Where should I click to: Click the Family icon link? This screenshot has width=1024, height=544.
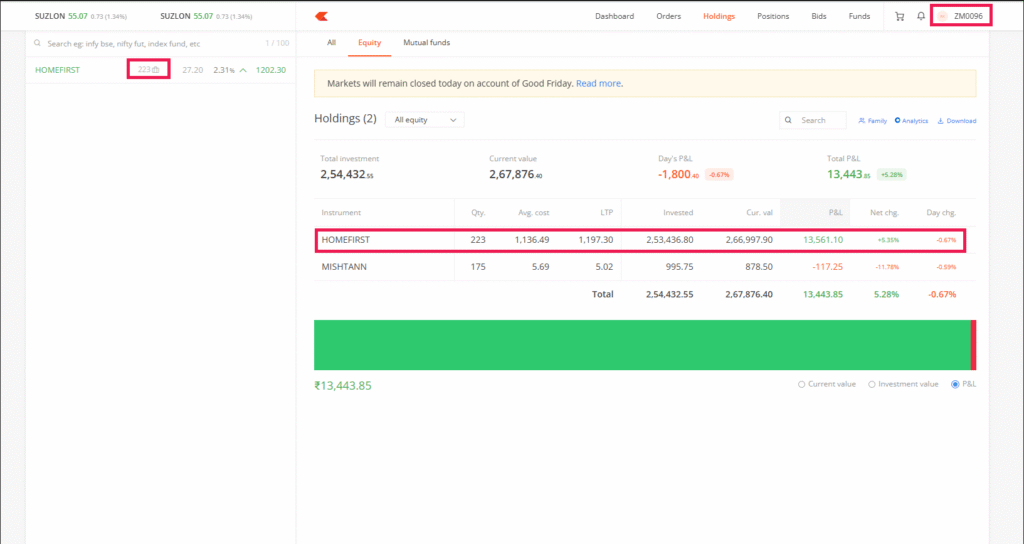click(x=872, y=121)
